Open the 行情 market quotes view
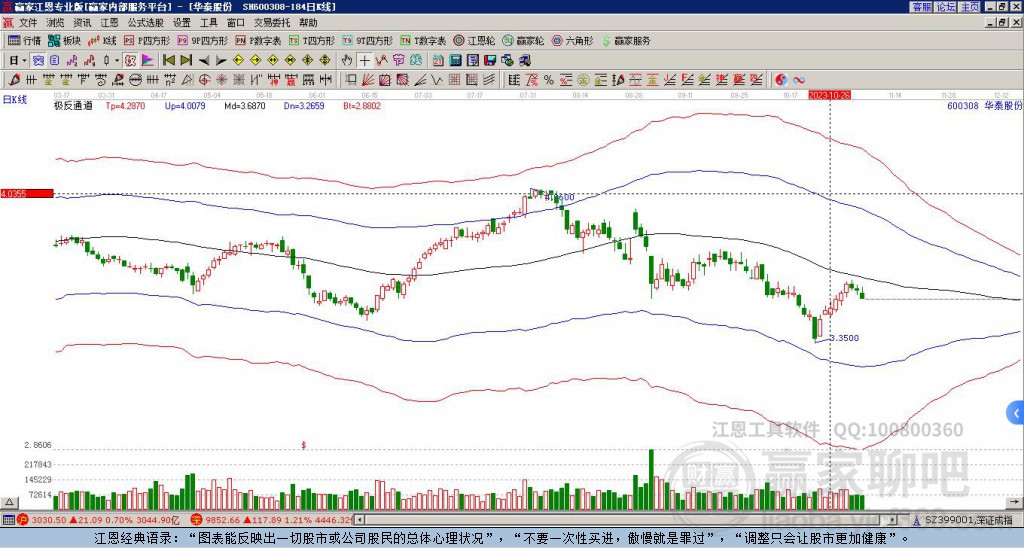The image size is (1024, 548). click(x=24, y=40)
